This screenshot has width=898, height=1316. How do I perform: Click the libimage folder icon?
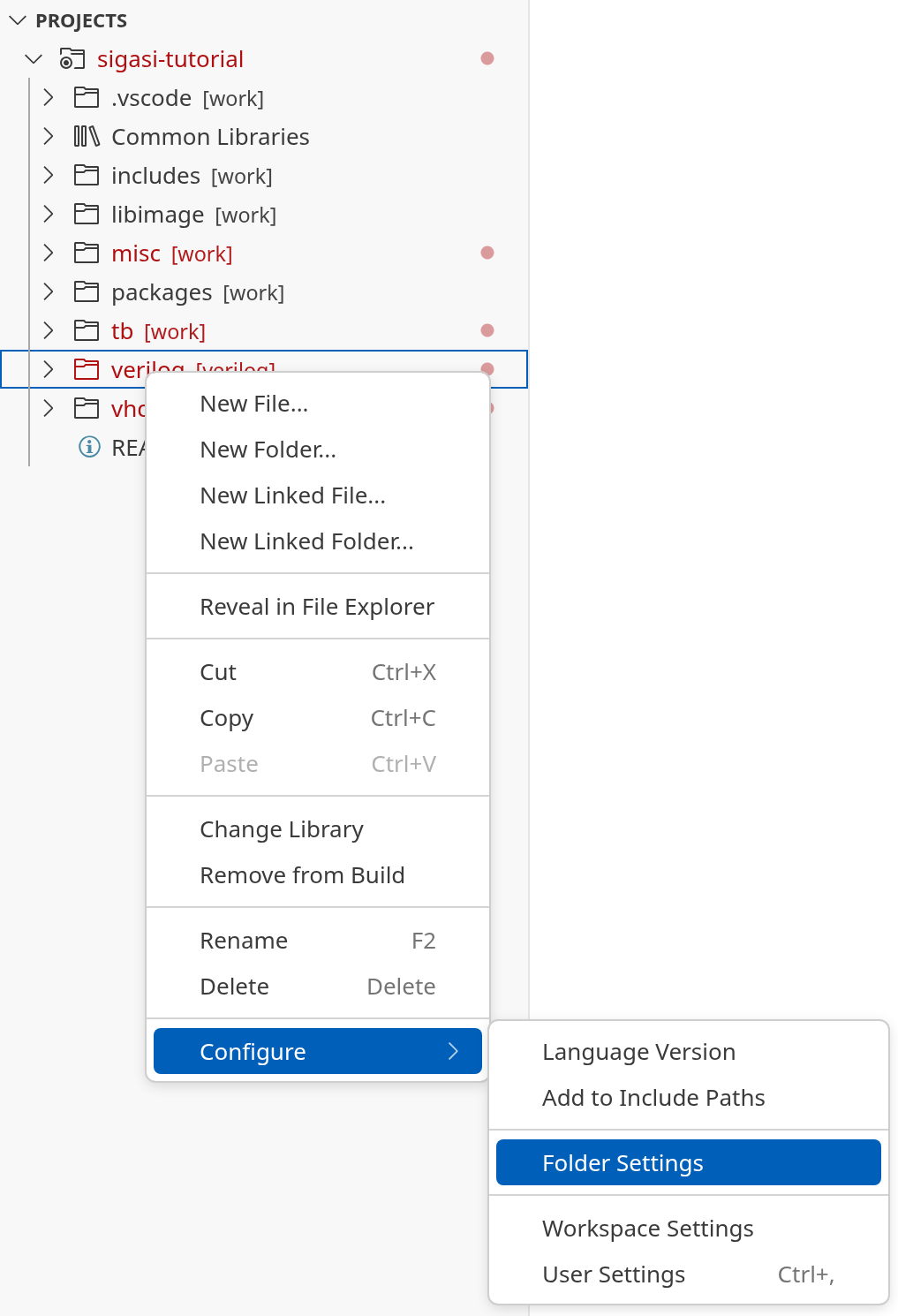coord(87,215)
